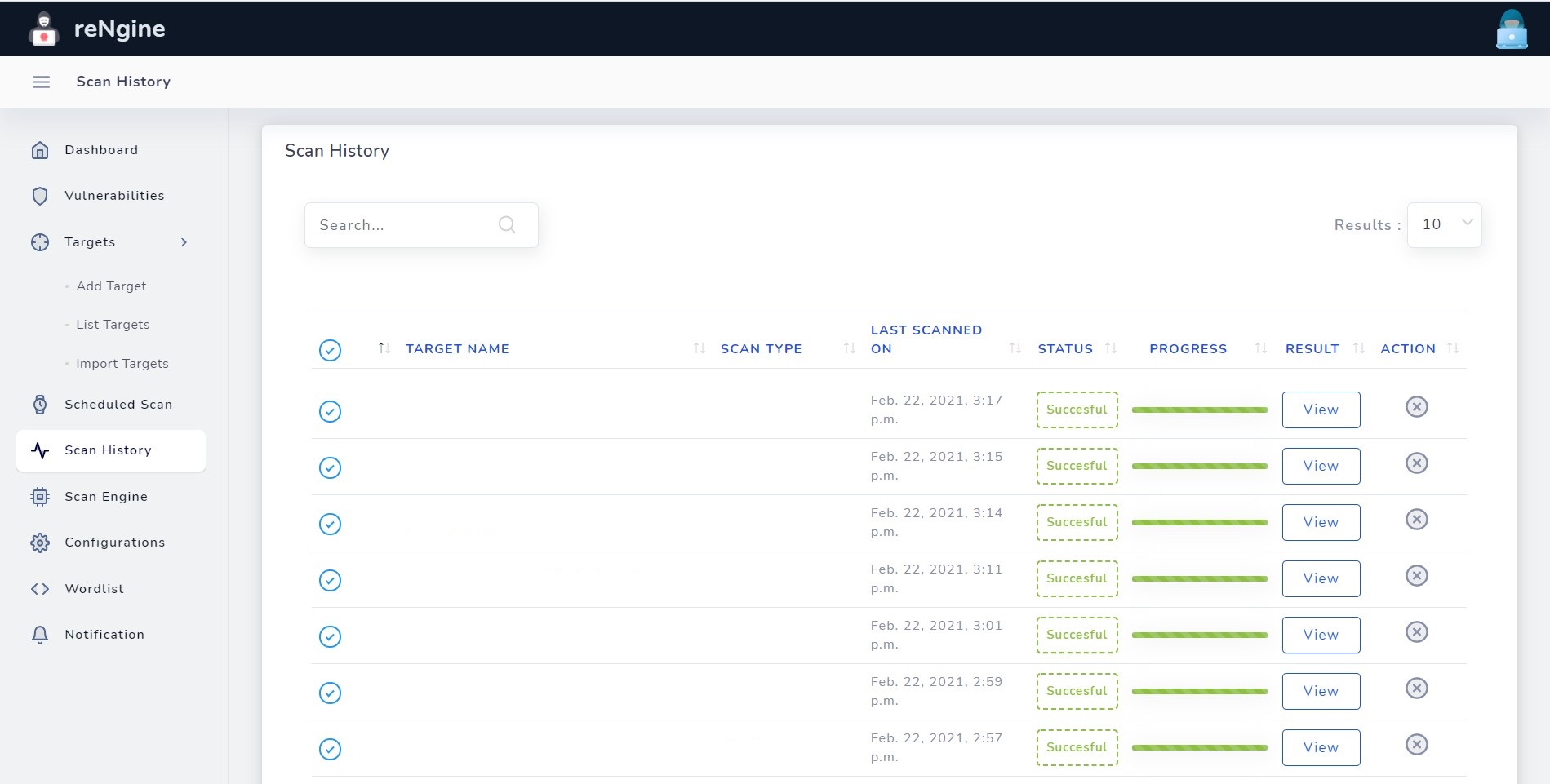Toggle the select-all checkbox in header

(330, 350)
